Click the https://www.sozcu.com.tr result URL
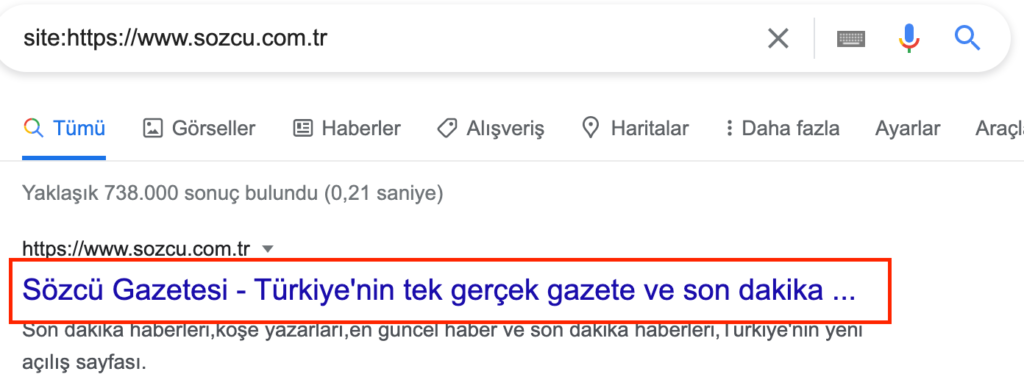 tap(136, 249)
